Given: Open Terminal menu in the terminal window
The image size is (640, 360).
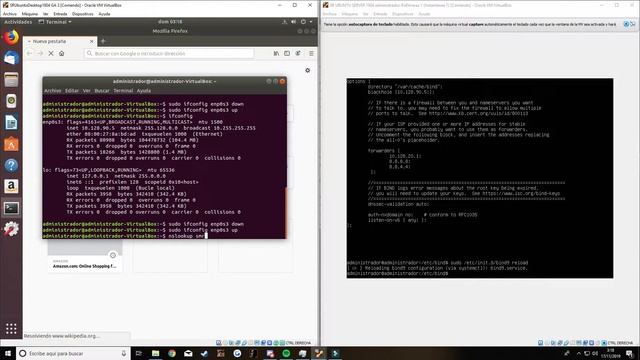Looking at the screenshot, I should click(x=123, y=91).
